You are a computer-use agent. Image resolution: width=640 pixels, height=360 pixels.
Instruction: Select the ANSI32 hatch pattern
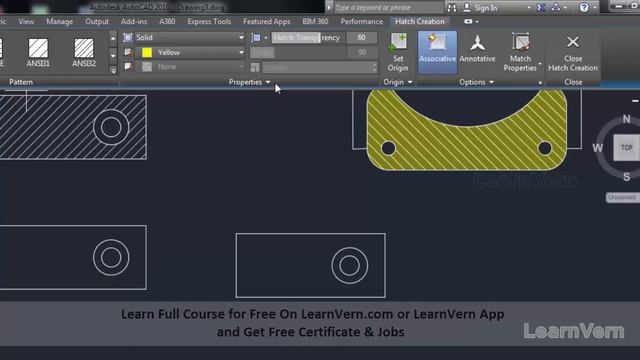pyautogui.click(x=84, y=52)
